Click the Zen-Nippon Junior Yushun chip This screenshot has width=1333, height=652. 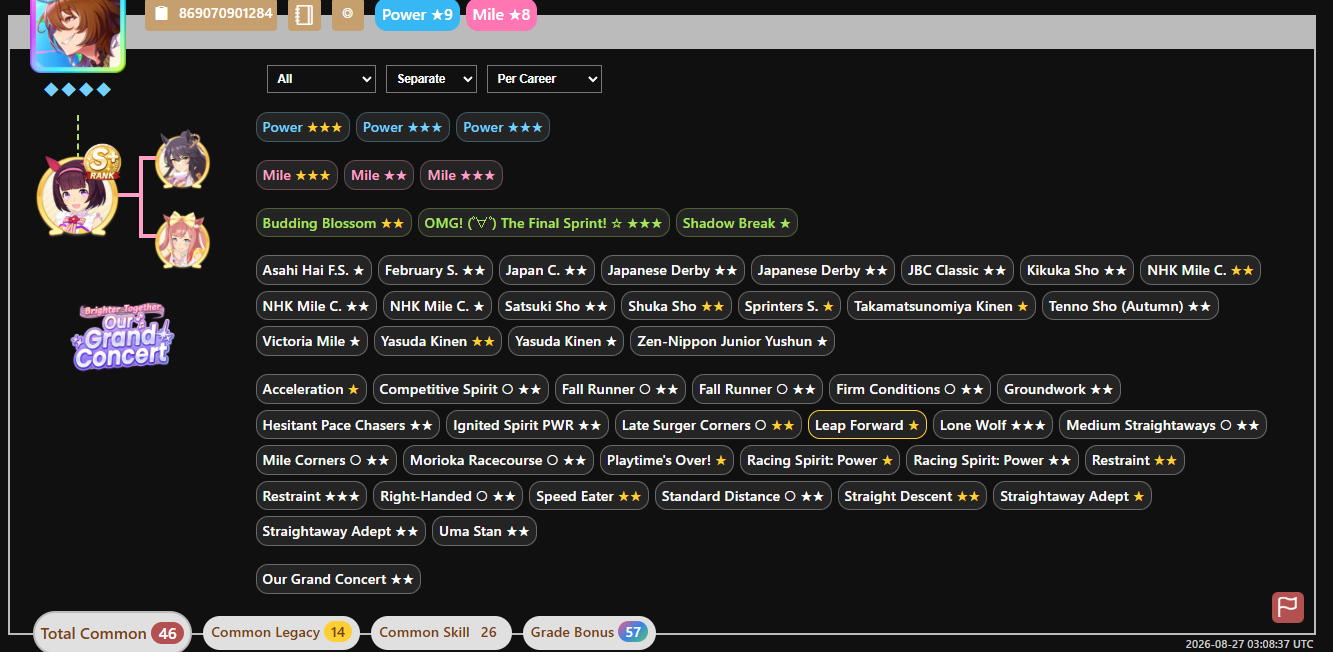tap(732, 341)
